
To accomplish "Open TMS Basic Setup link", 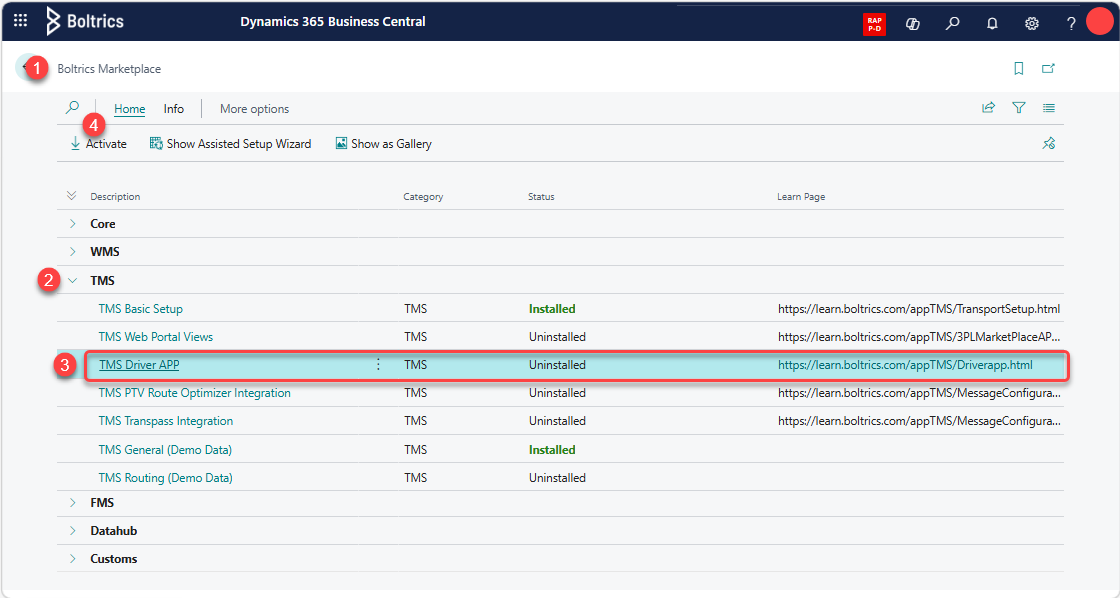I will point(141,309).
